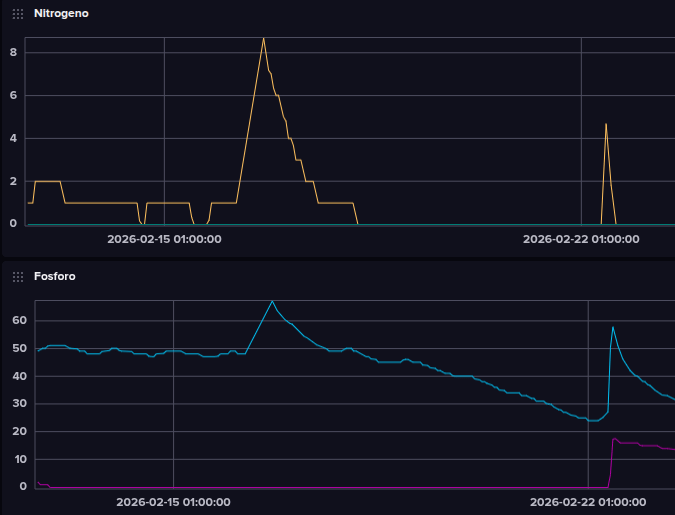
Task: Click the orange plateau at value 2 in Nitrogeno
Action: (x=47, y=182)
